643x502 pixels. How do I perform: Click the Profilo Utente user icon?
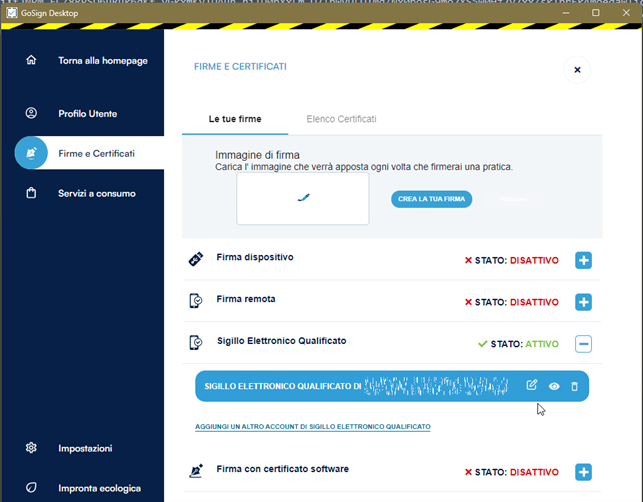click(31, 114)
